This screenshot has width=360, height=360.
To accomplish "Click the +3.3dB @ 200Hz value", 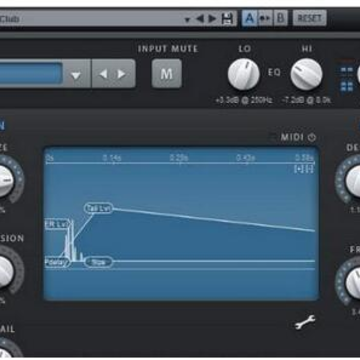I will (243, 100).
